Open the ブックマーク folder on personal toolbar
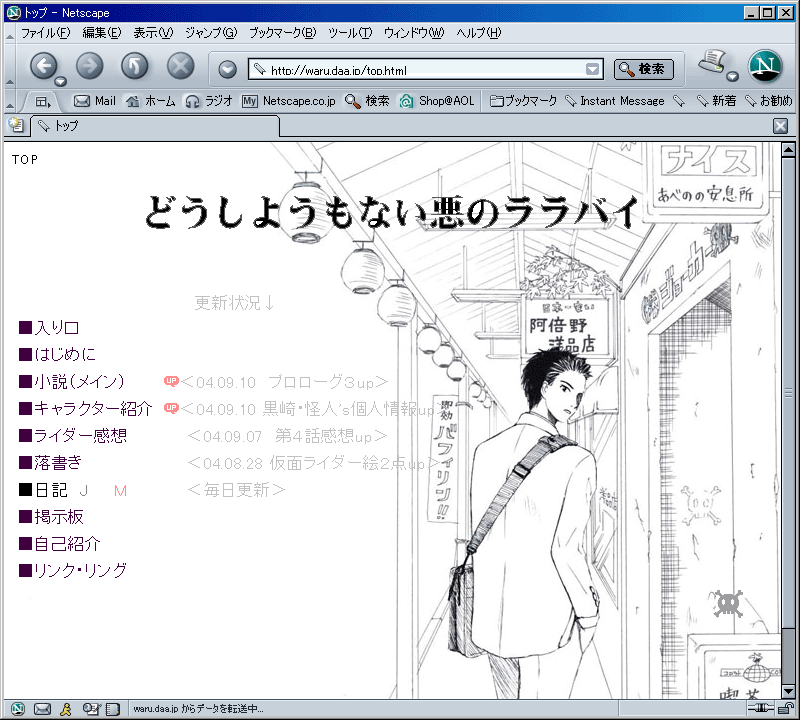Image resolution: width=800 pixels, height=720 pixels. tap(523, 101)
